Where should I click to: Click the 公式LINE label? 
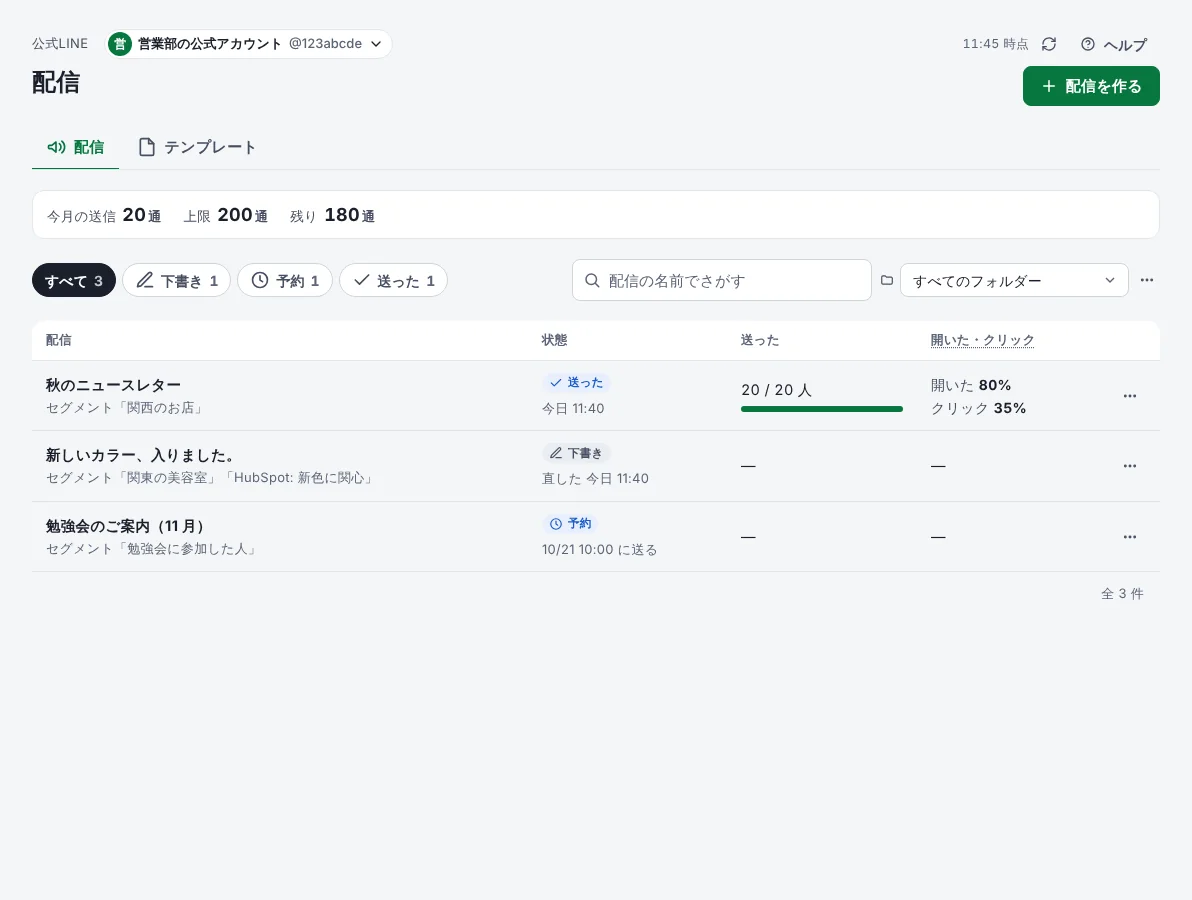(x=60, y=43)
